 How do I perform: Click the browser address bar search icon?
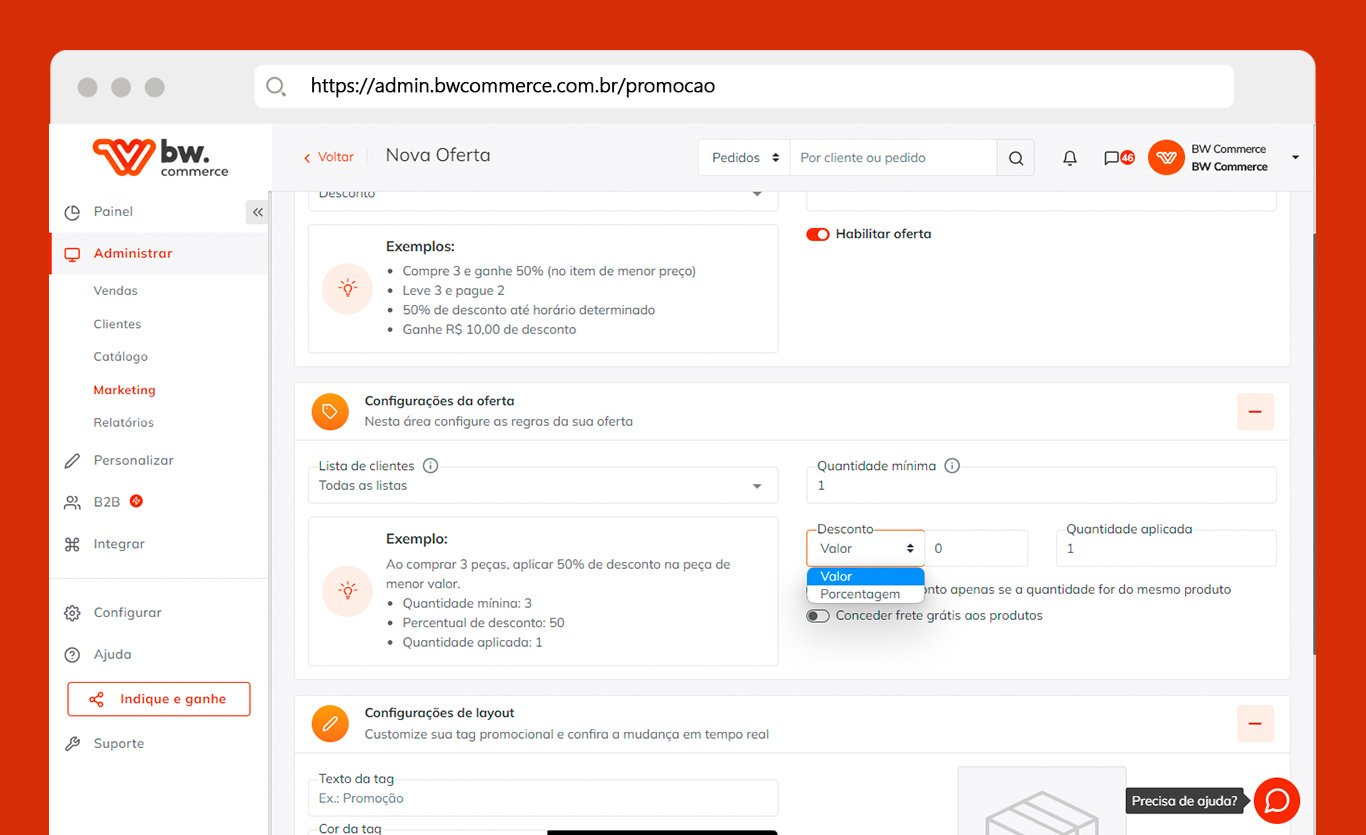click(x=277, y=87)
